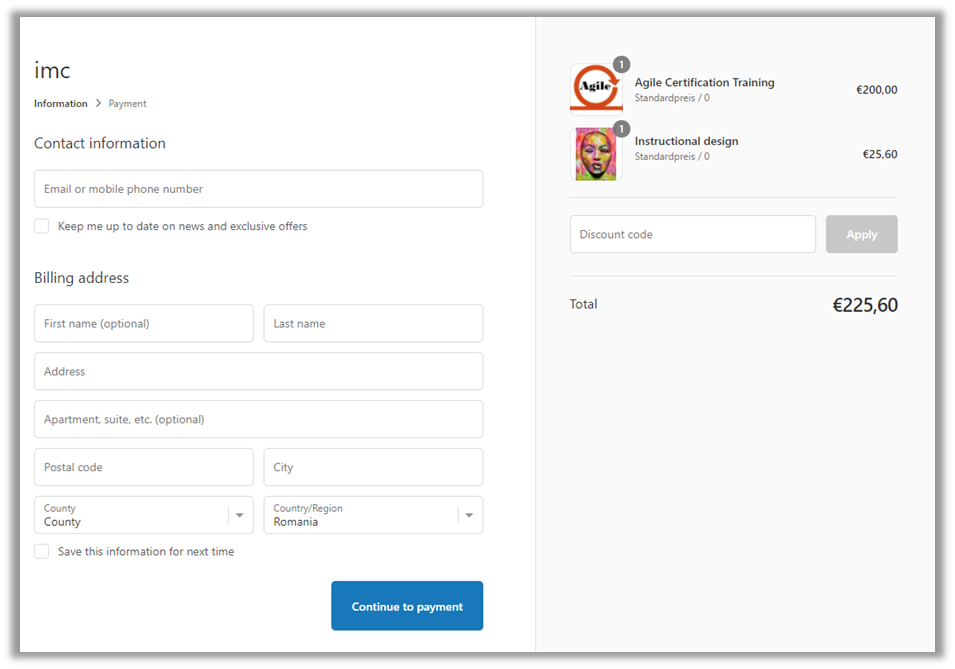
Task: Click into the Discount code field
Action: point(692,235)
